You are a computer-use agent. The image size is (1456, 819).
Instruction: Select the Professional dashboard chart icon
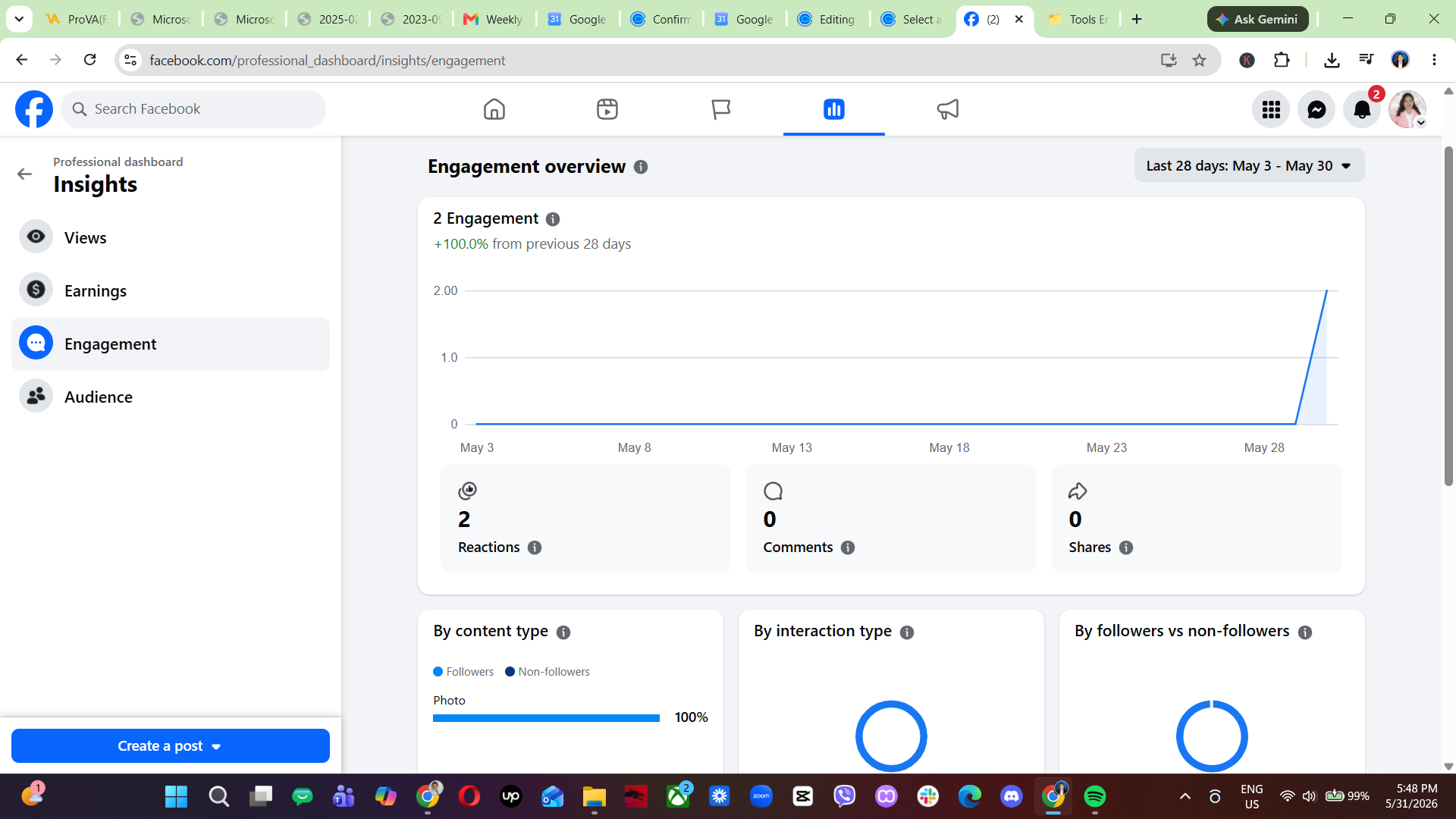pos(834,109)
